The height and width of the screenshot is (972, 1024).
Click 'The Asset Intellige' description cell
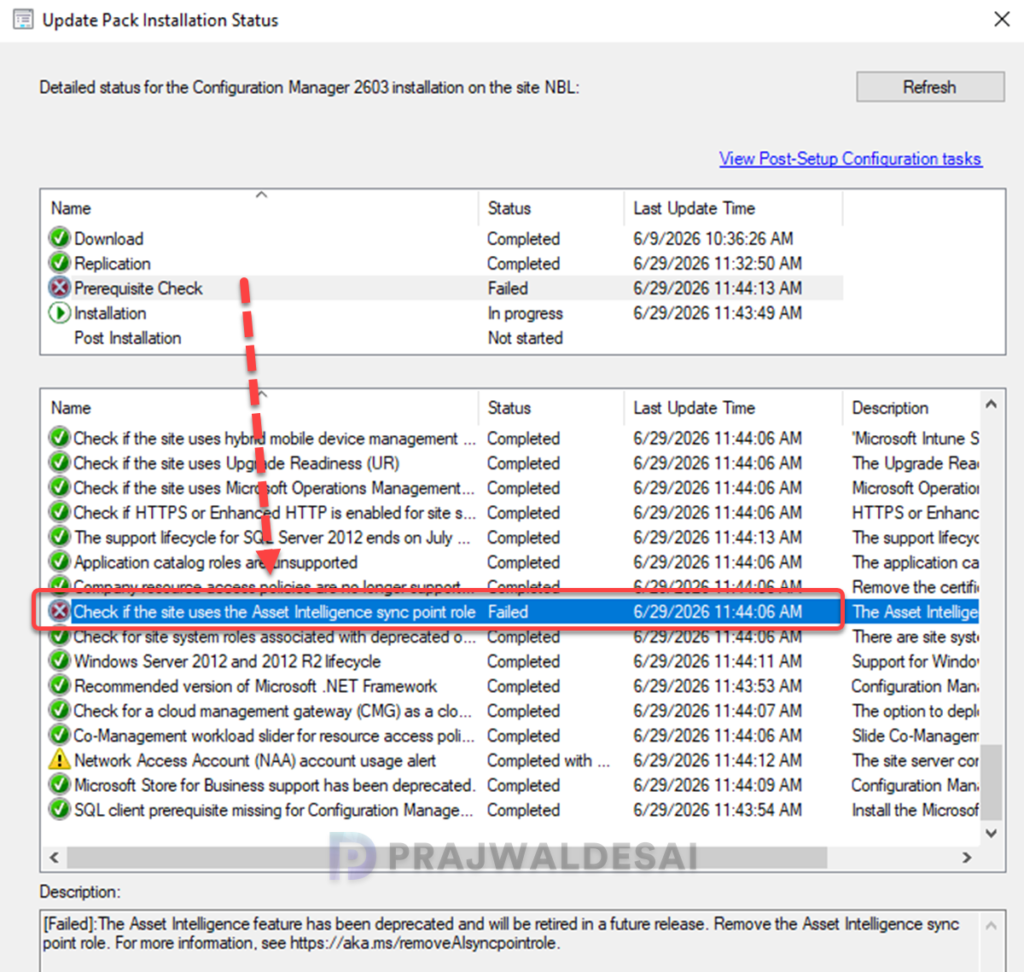(x=915, y=612)
